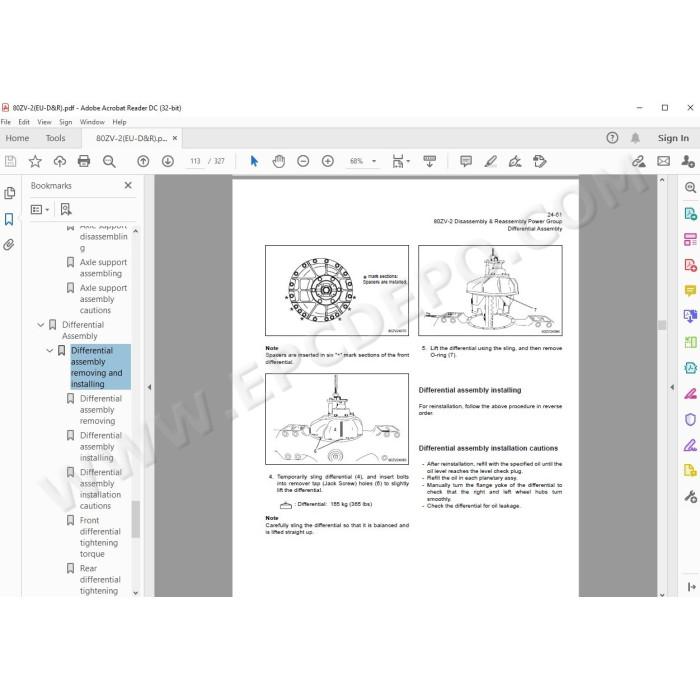Viewport: 700px width, 700px height.
Task: Collapse Differential assembly removing and installing bookmark
Action: [x=50, y=350]
